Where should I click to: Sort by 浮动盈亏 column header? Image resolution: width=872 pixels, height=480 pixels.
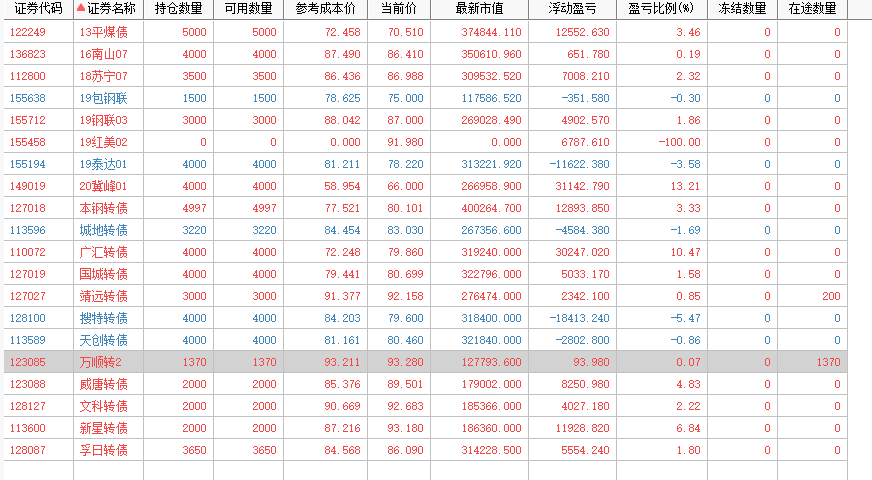(x=572, y=8)
